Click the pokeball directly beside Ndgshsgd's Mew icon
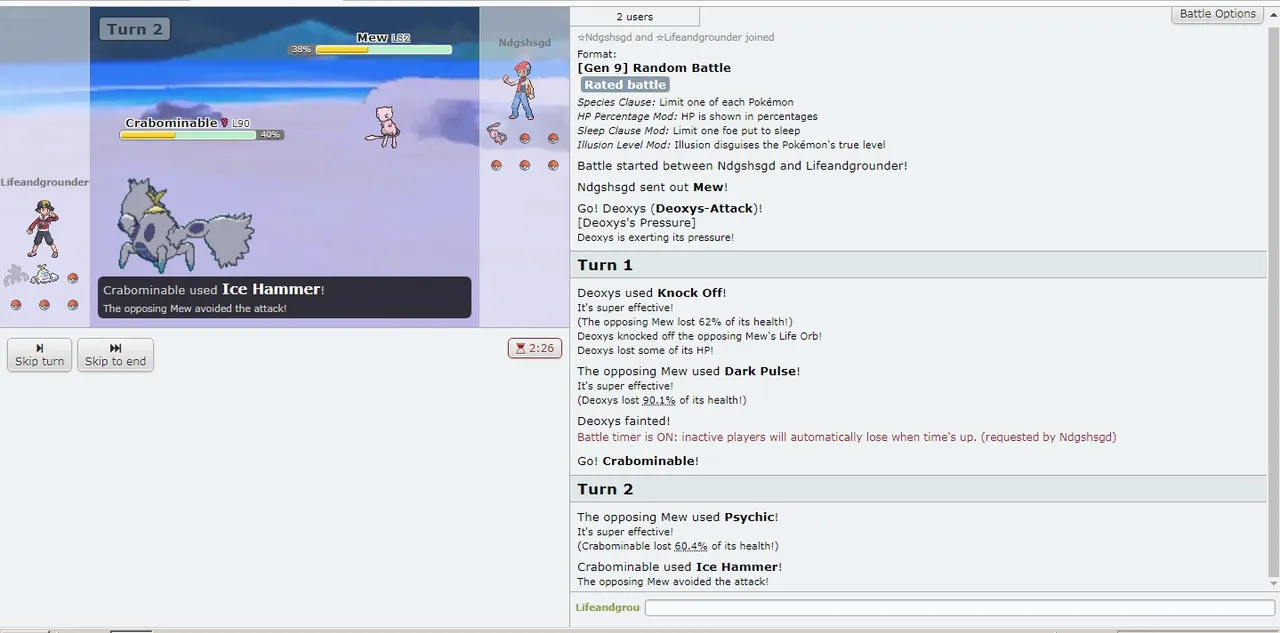1280x633 pixels. coord(525,138)
